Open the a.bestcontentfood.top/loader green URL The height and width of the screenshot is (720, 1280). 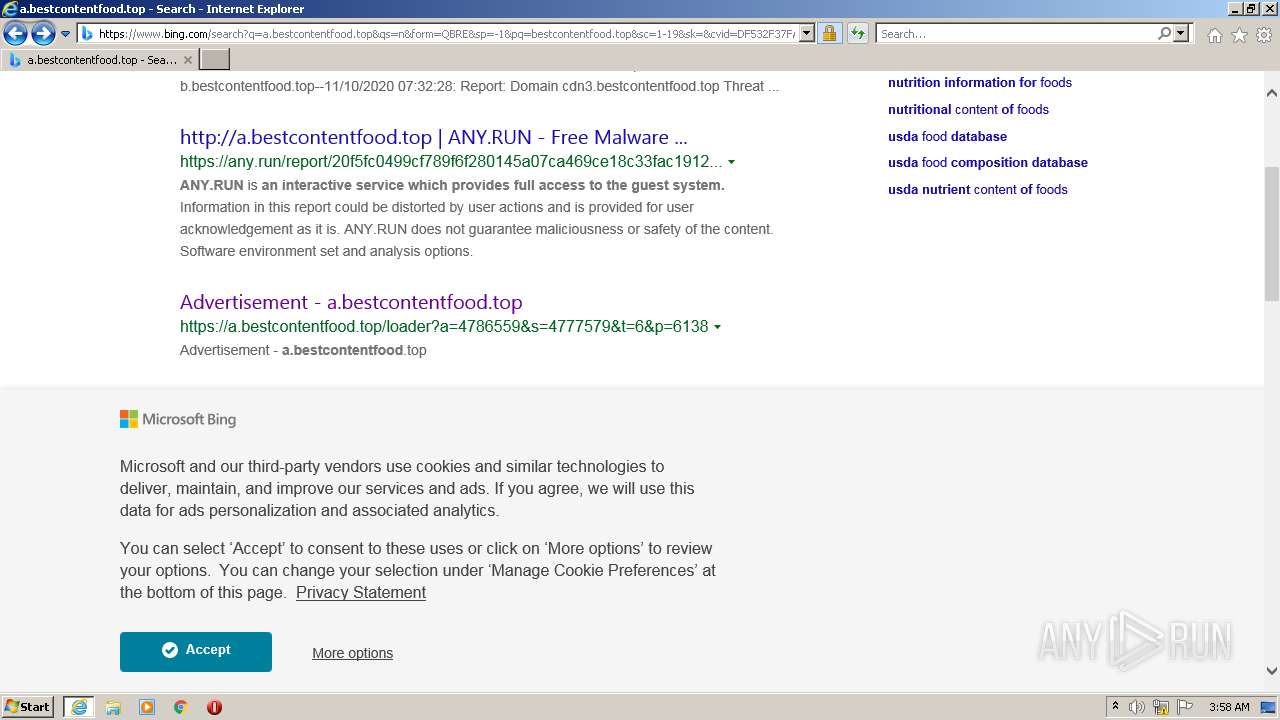click(x=444, y=326)
